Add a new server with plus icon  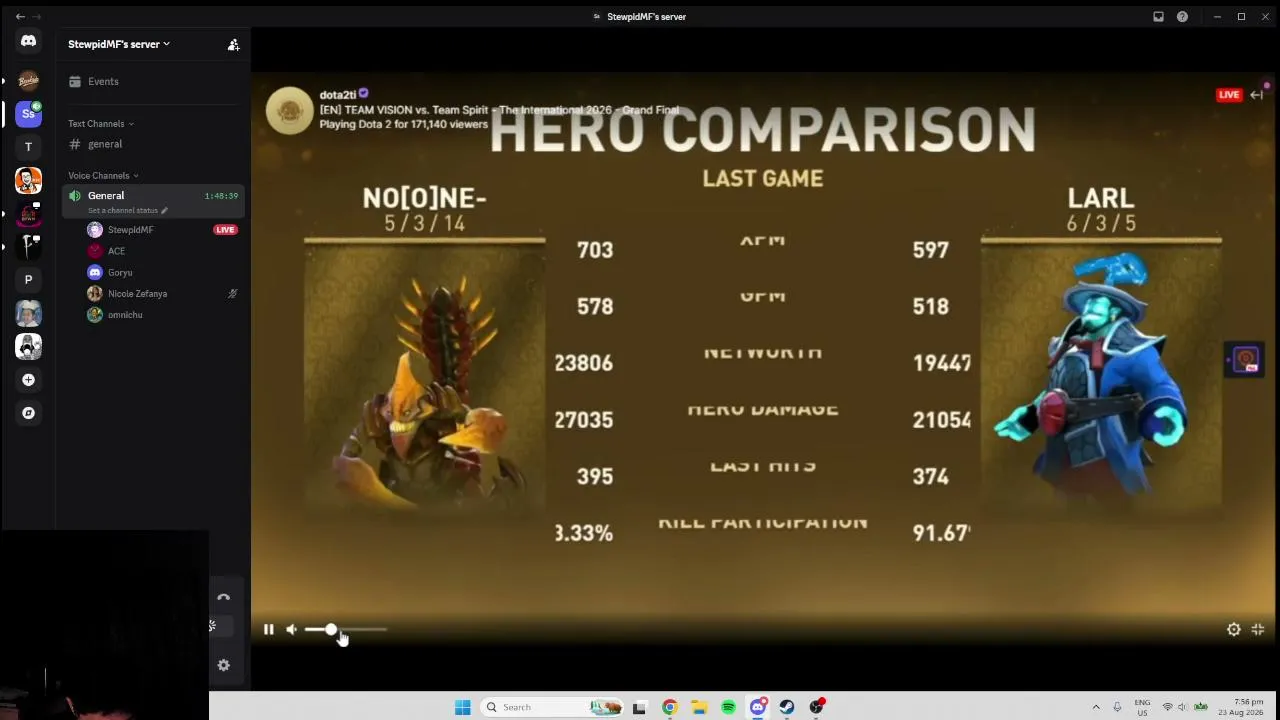pyautogui.click(x=28, y=380)
